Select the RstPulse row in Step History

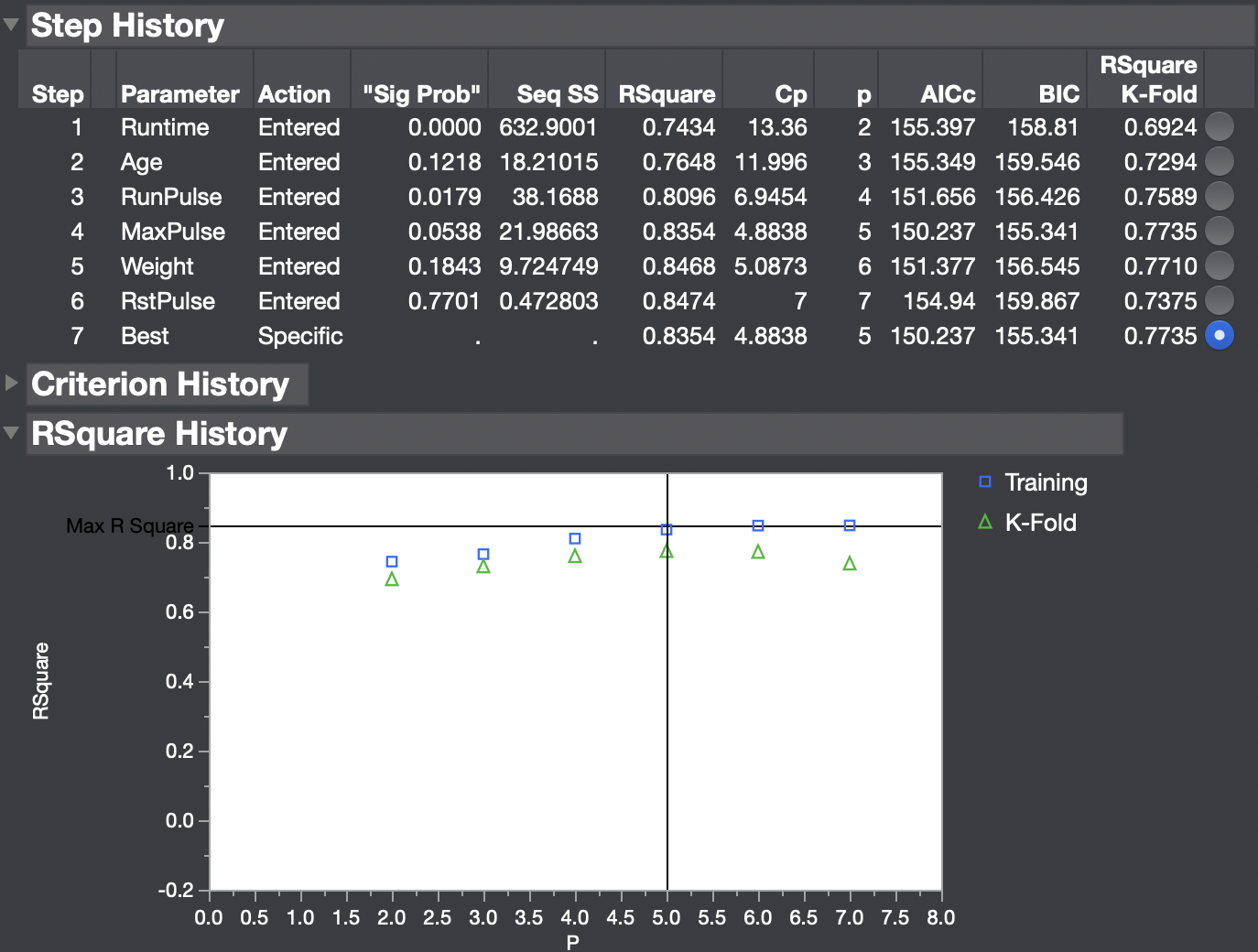168,301
